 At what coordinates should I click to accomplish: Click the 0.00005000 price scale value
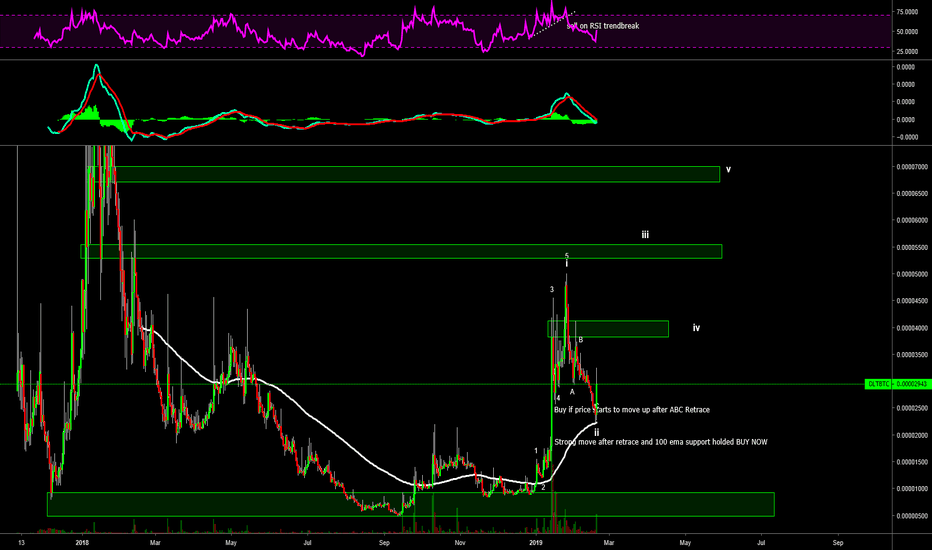(x=912, y=274)
